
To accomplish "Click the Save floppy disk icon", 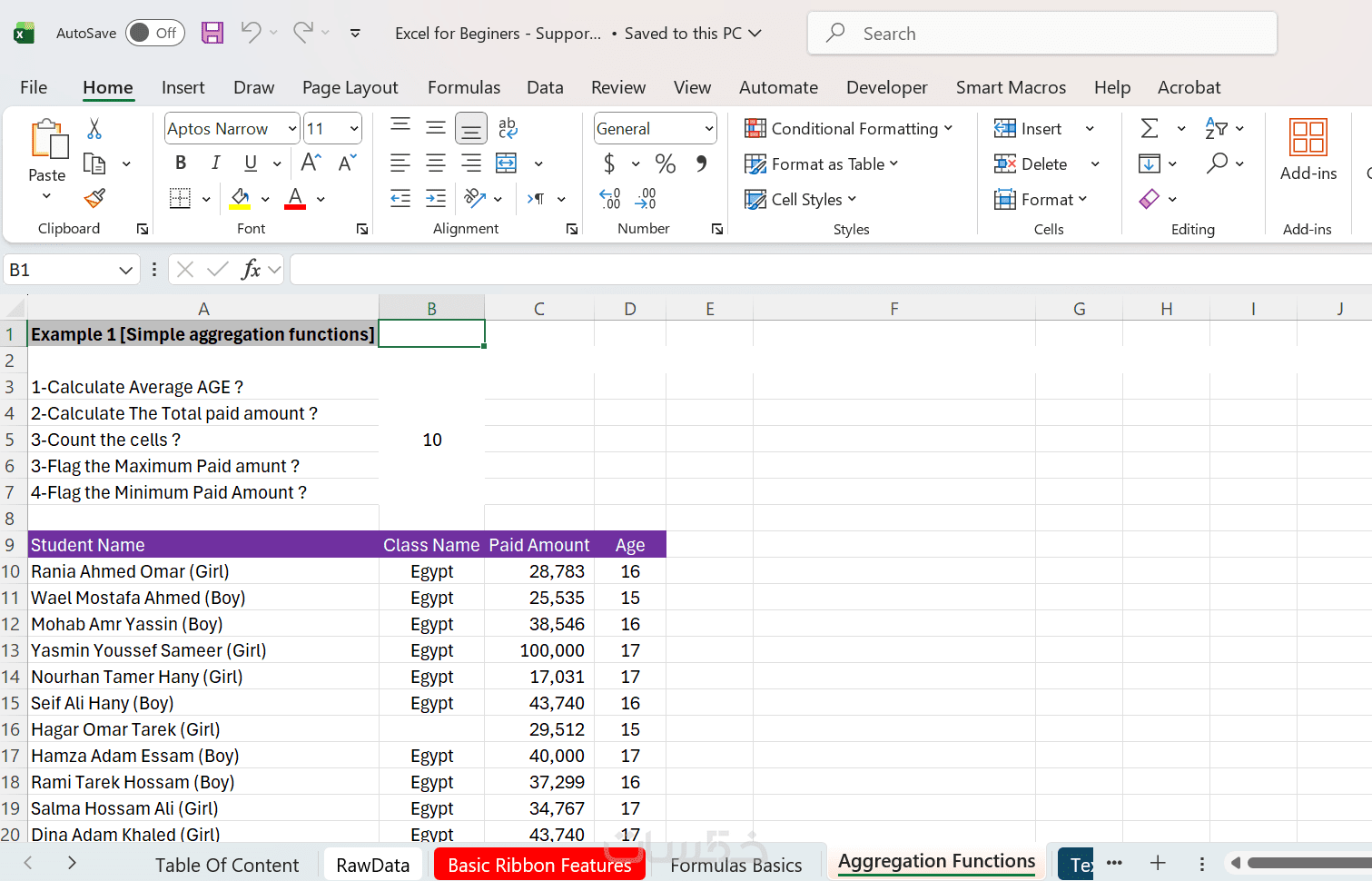I will click(x=212, y=34).
